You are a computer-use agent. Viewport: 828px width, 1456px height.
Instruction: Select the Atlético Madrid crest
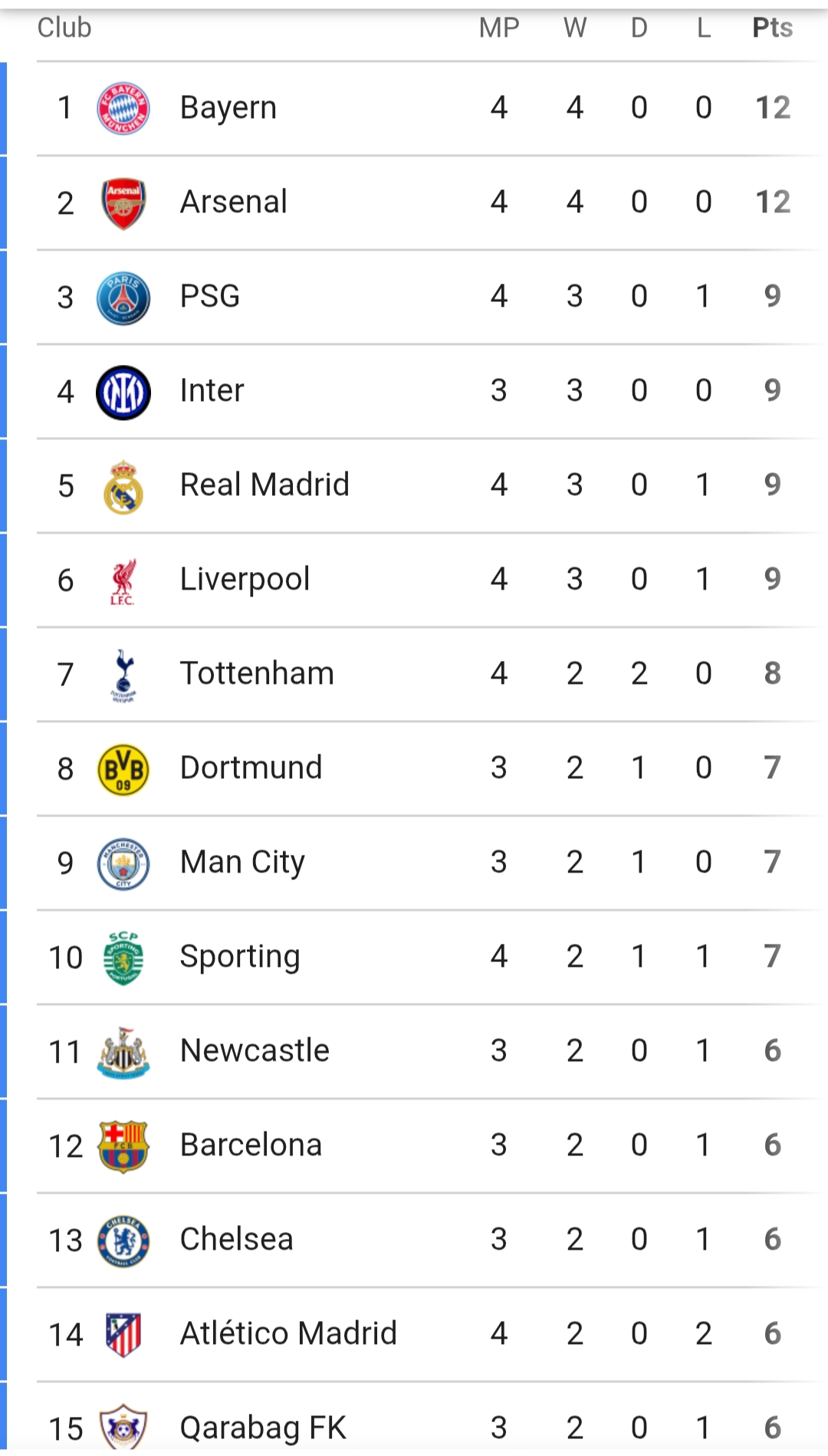(123, 1335)
